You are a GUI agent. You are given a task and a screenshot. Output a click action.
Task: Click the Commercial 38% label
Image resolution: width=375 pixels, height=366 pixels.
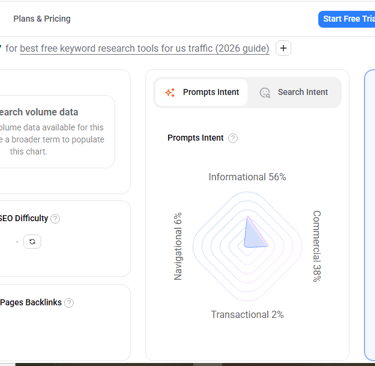tap(317, 246)
